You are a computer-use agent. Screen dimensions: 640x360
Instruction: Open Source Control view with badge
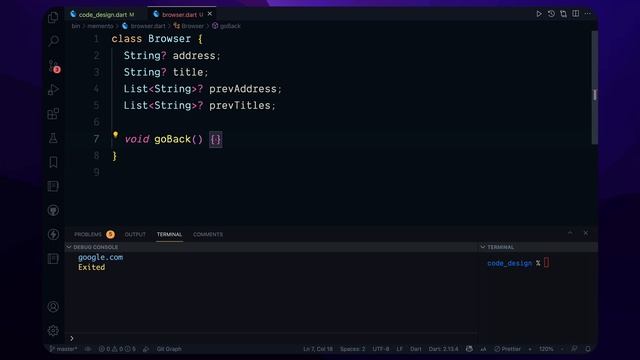click(x=53, y=66)
